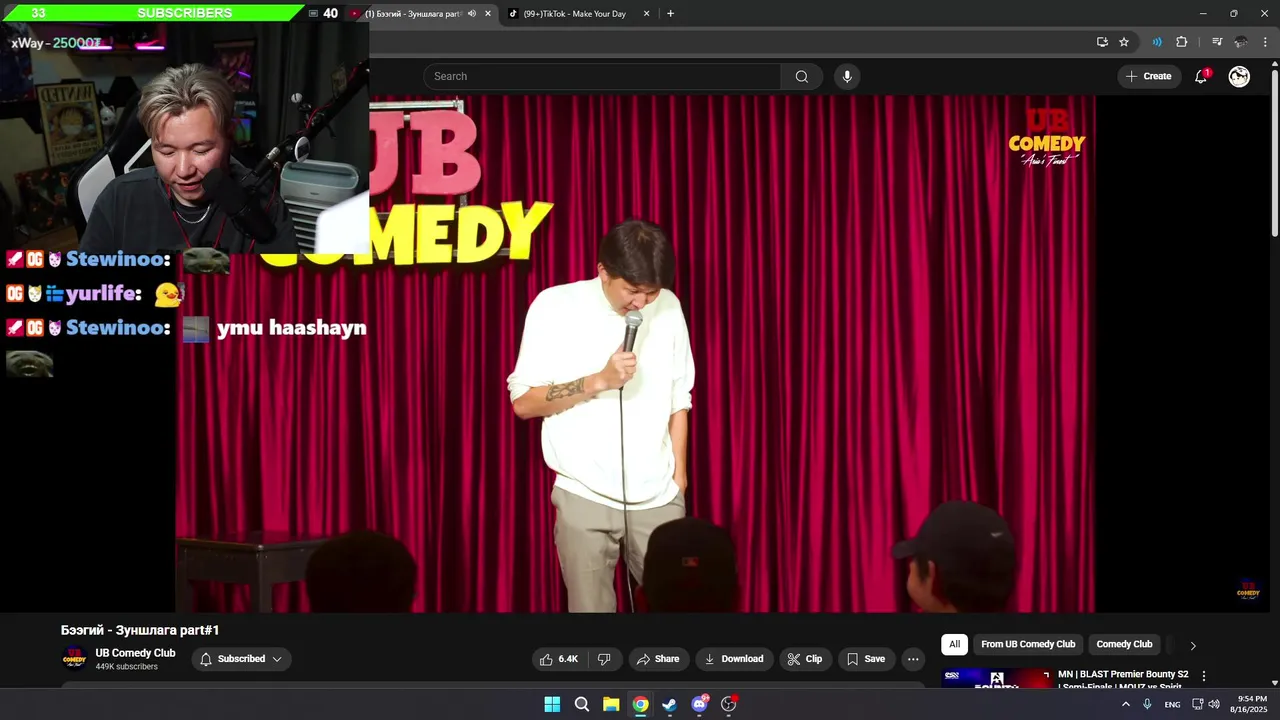Open Windows Start menu
Viewport: 1280px width, 720px height.
pos(552,704)
